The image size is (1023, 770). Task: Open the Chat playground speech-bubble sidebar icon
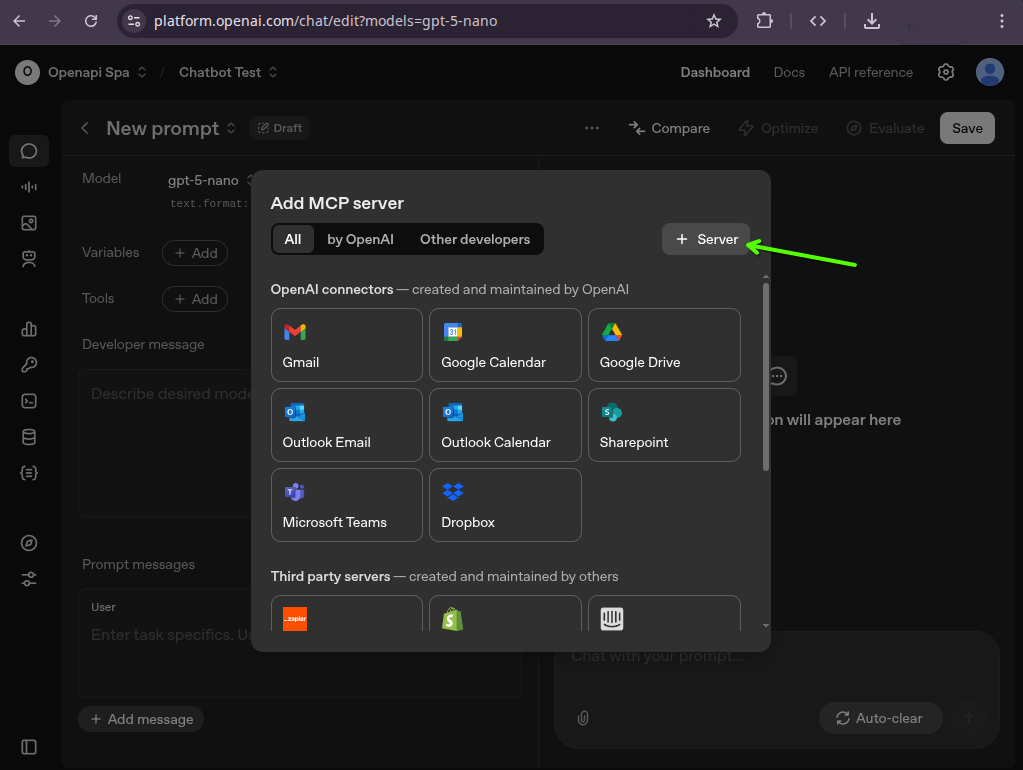pos(28,150)
